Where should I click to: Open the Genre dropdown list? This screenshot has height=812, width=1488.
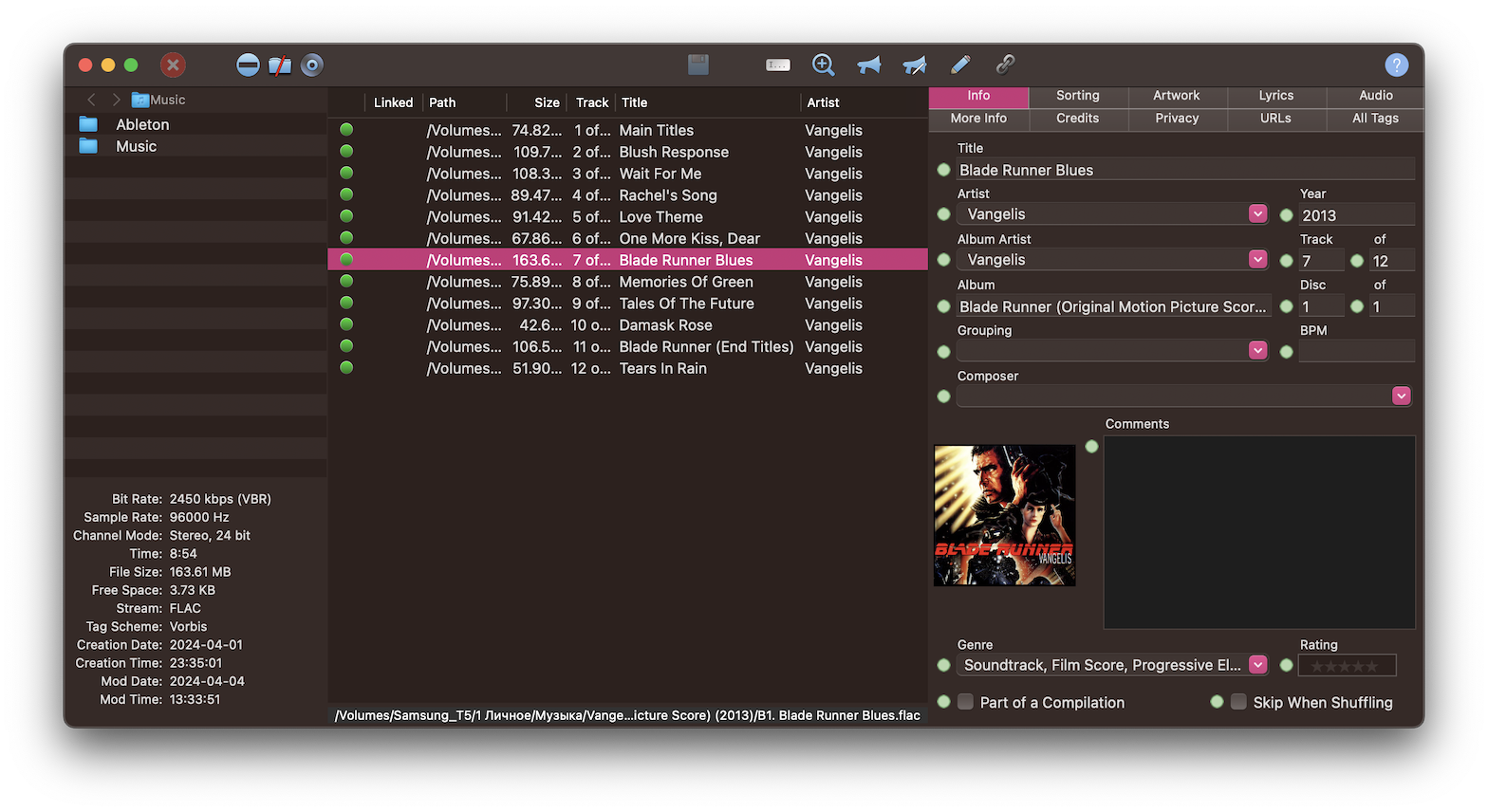1257,665
